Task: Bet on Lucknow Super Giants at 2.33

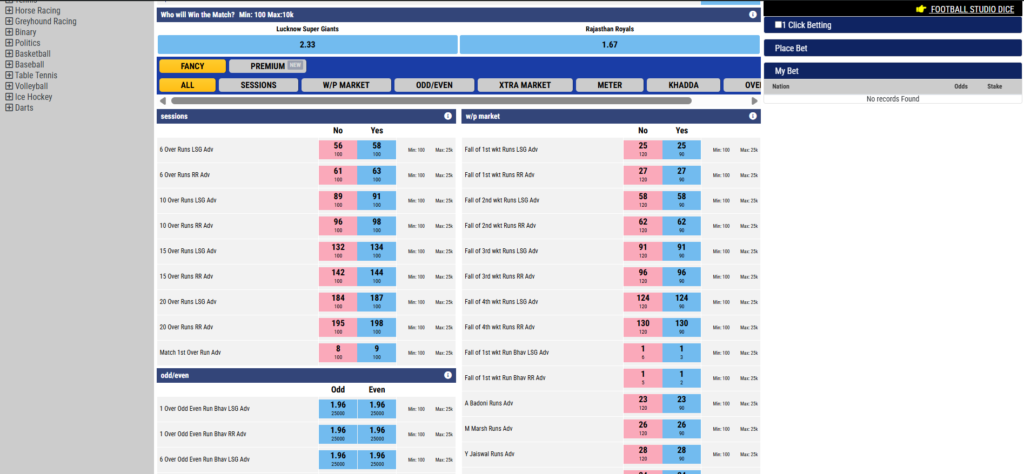Action: (x=308, y=45)
